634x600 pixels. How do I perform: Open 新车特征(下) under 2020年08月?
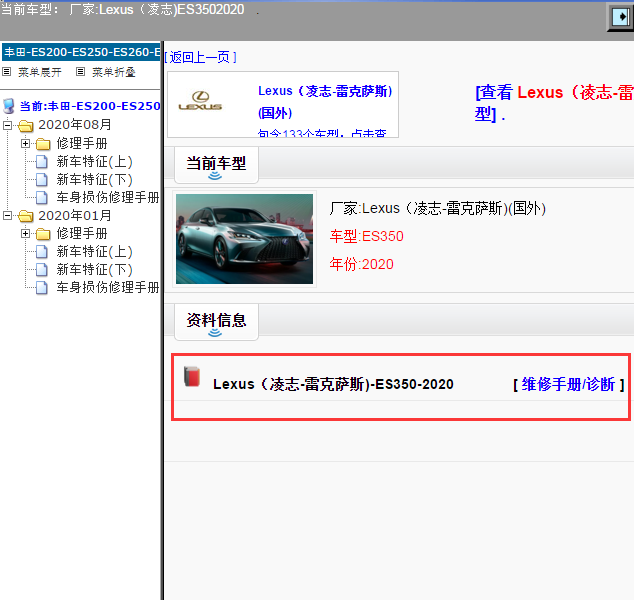tap(95, 180)
